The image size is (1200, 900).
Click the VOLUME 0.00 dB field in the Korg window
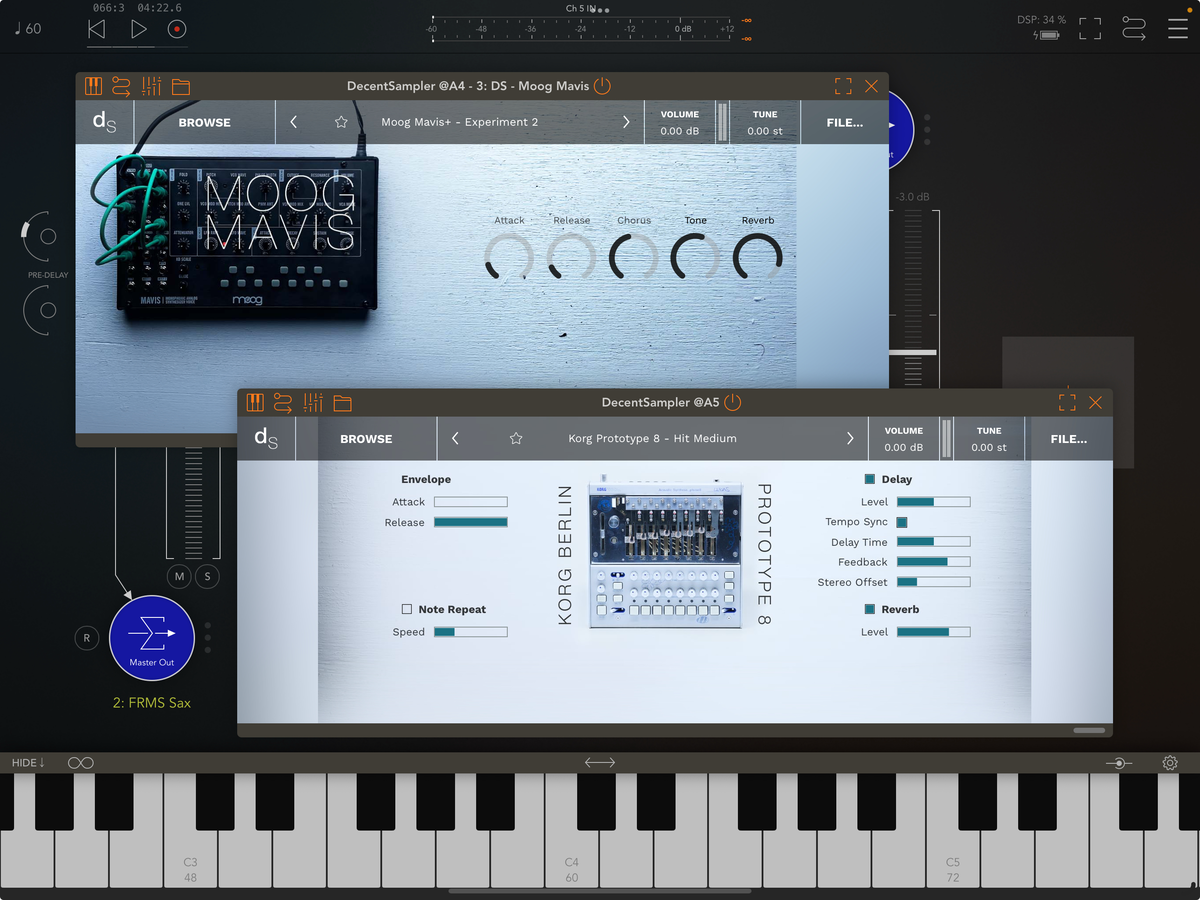904,438
